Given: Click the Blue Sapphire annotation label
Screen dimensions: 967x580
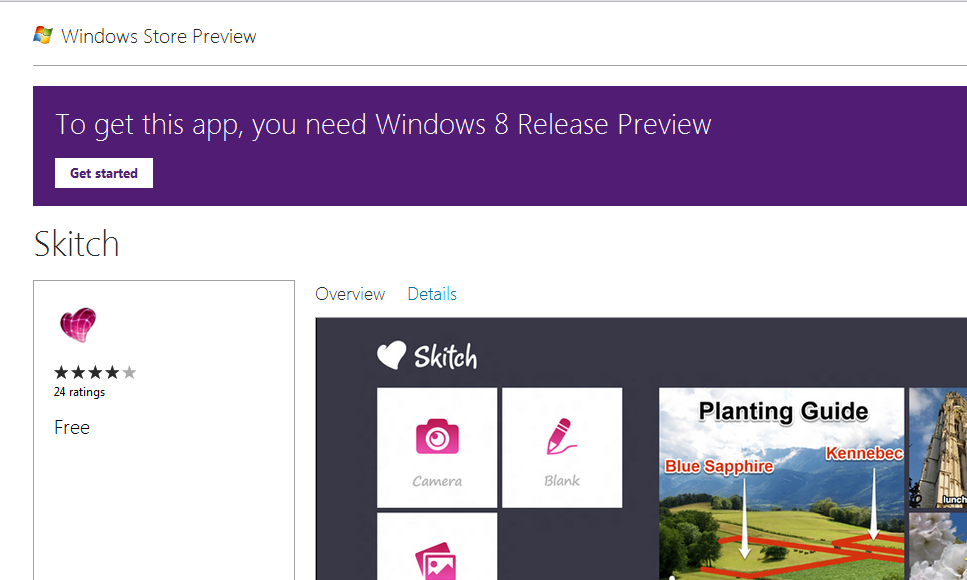Looking at the screenshot, I should pos(719,466).
